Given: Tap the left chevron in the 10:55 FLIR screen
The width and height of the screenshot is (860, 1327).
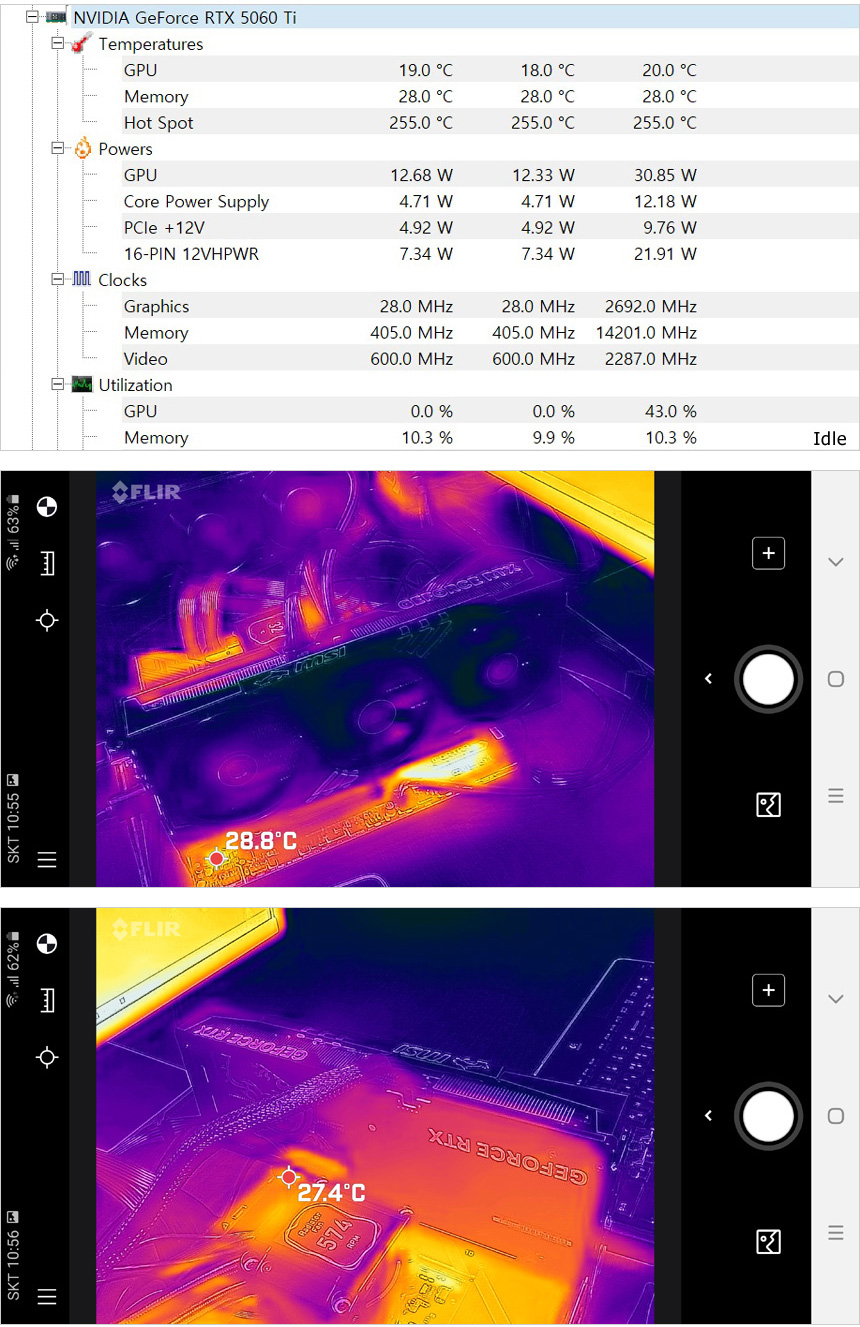Looking at the screenshot, I should coord(708,679).
